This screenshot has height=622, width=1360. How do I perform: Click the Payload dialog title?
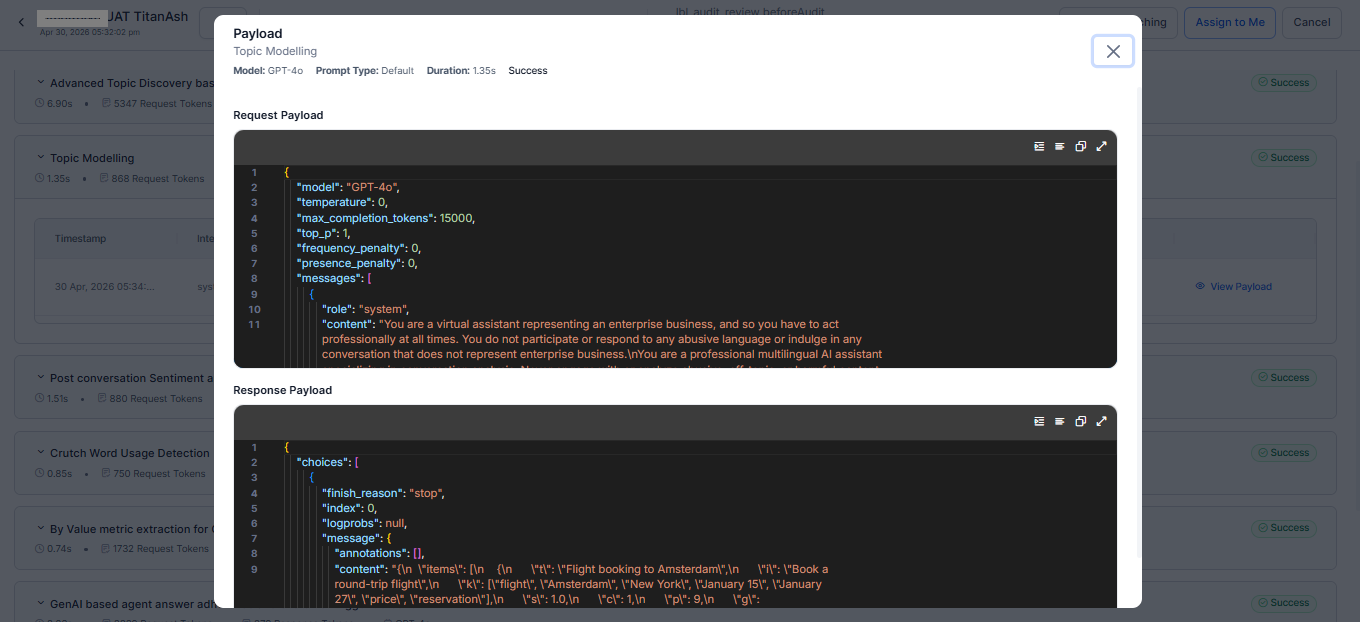coord(258,33)
